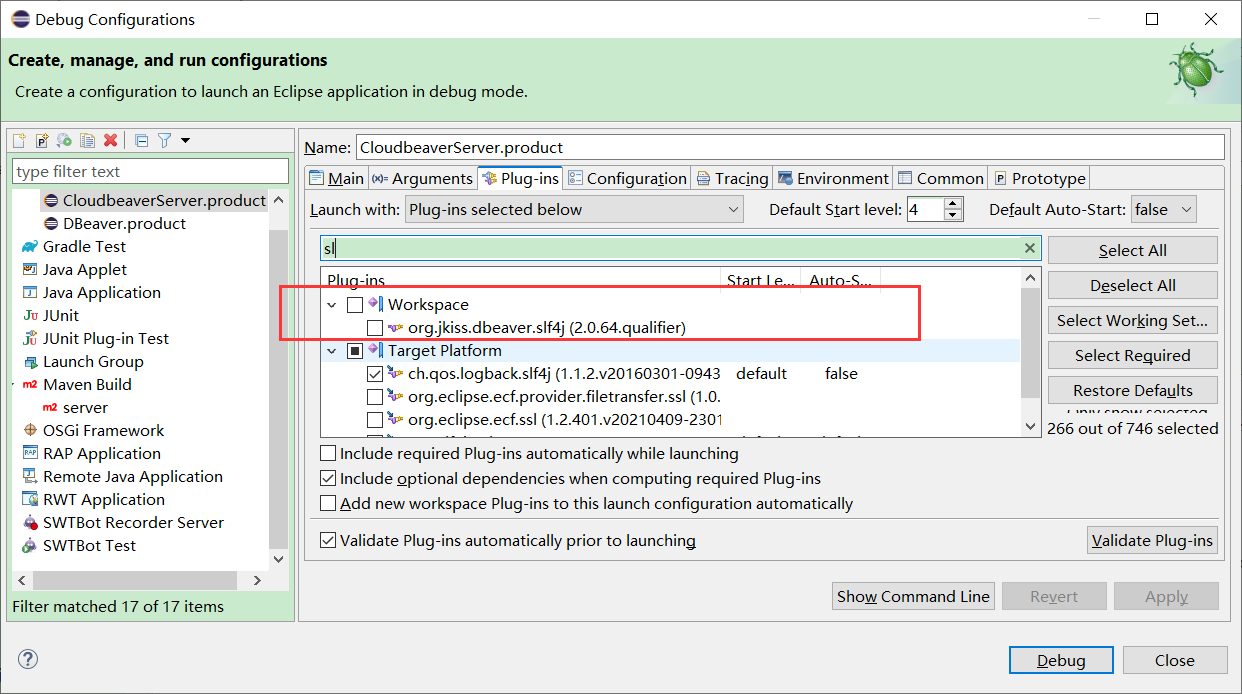The width and height of the screenshot is (1242, 694).
Task: Click Collapse All icon in toolbar
Action: (141, 140)
